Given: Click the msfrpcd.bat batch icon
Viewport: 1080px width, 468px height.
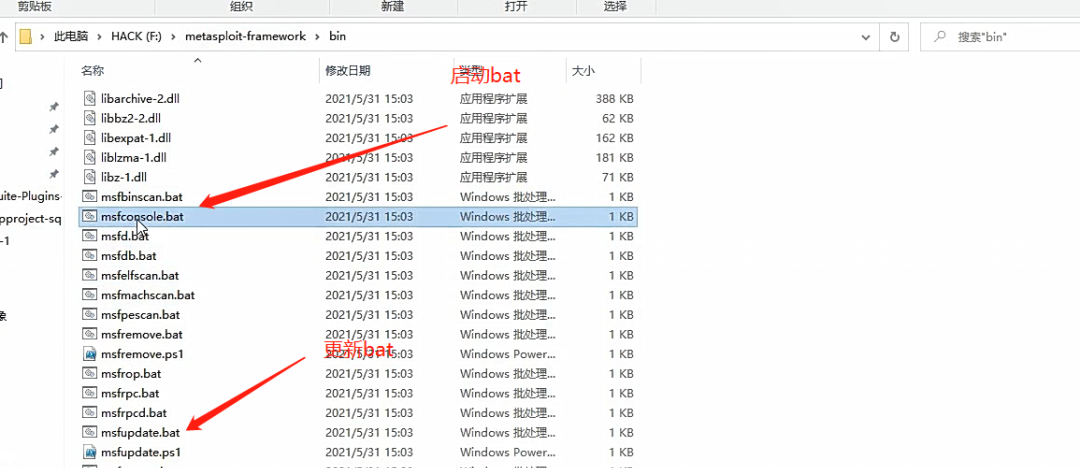Looking at the screenshot, I should coord(90,413).
